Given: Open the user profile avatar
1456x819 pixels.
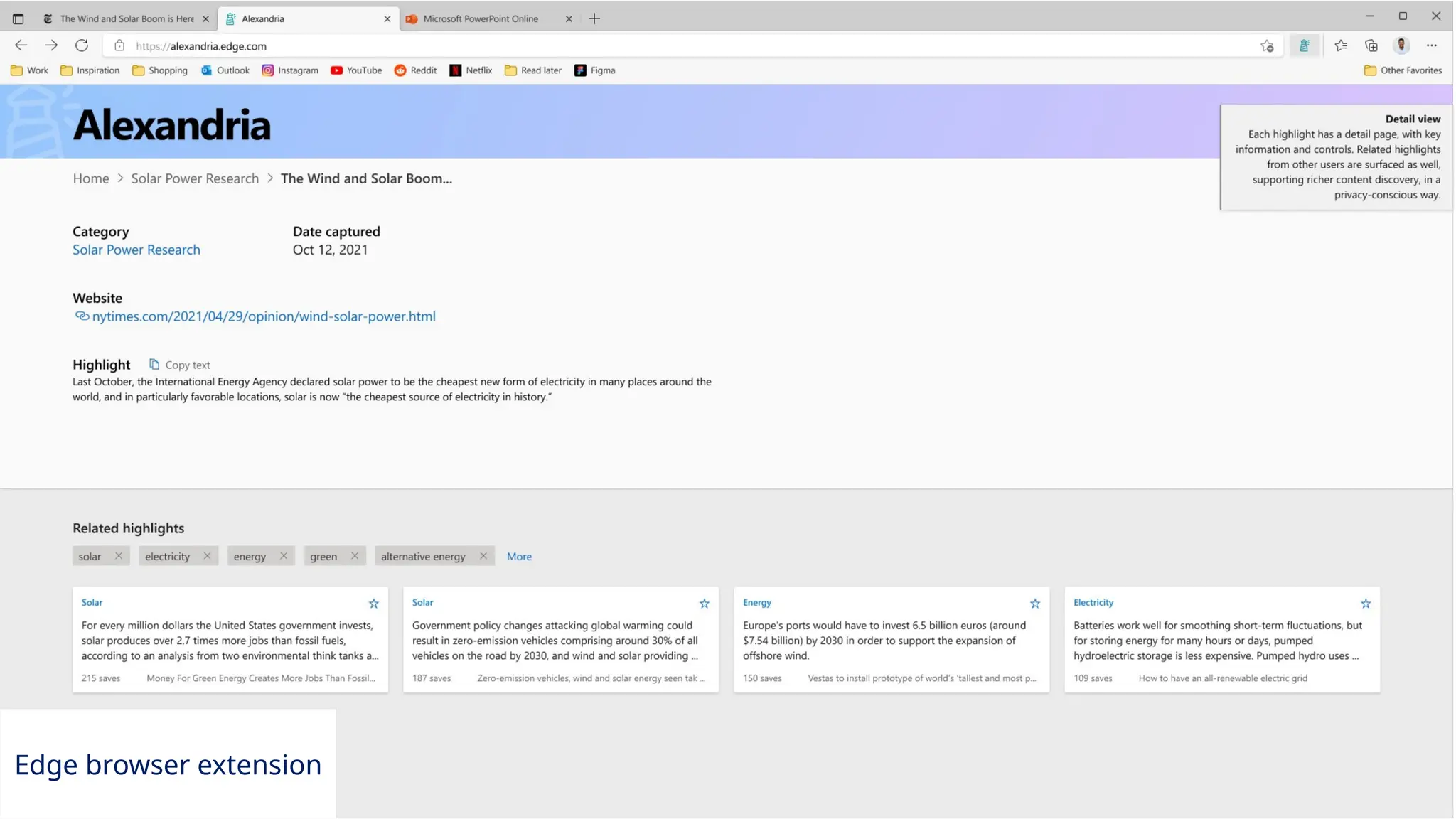Looking at the screenshot, I should (x=1401, y=45).
